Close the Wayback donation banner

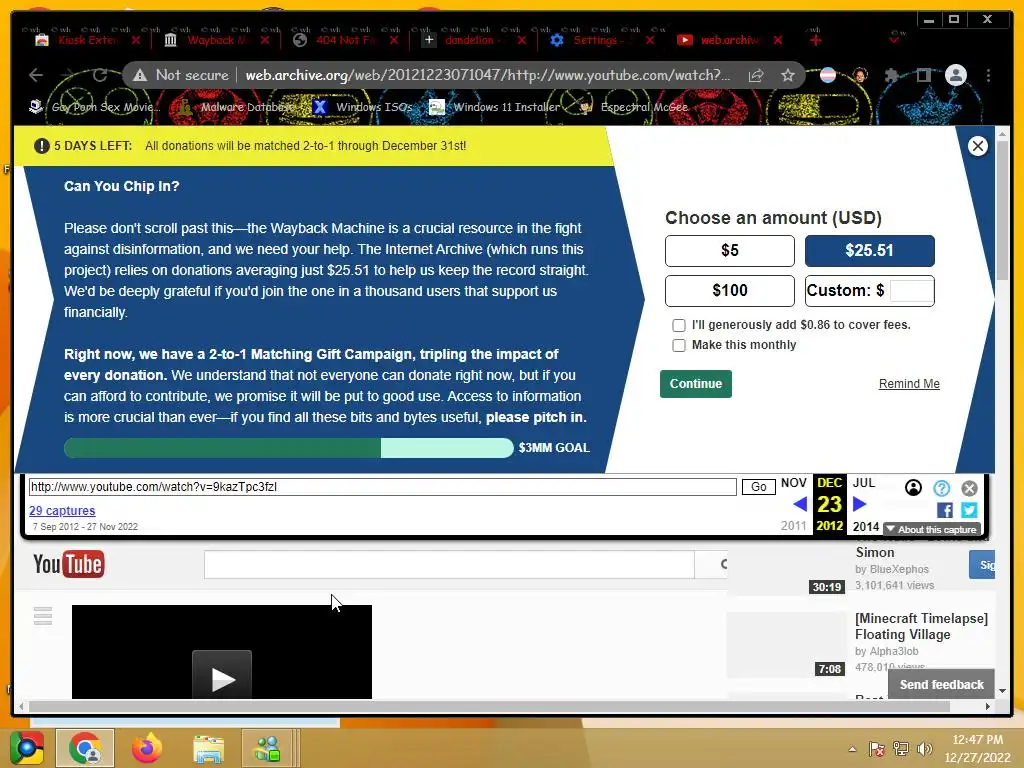(x=977, y=146)
